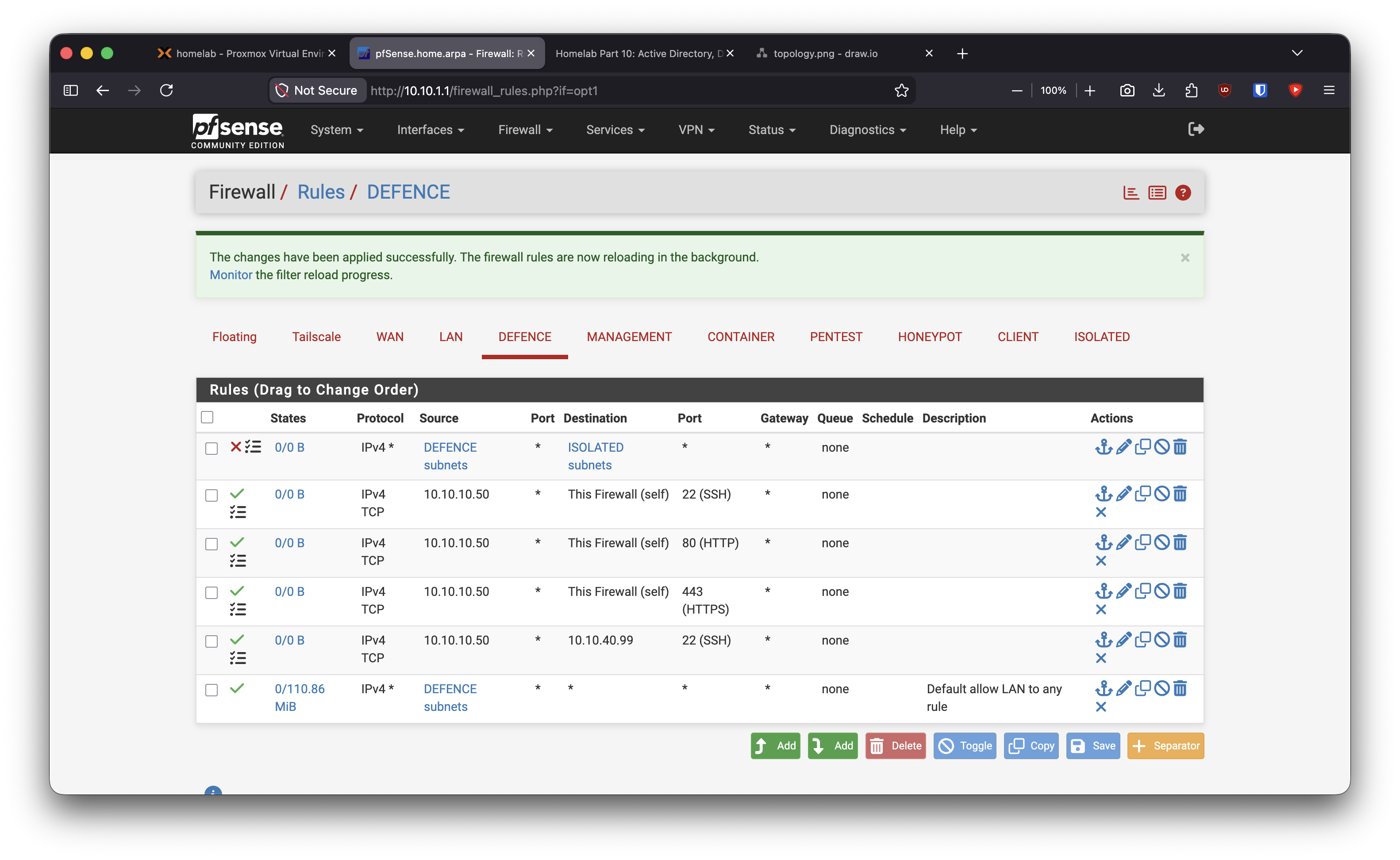The width and height of the screenshot is (1400, 860).
Task: Check the 443 (HTTPS) rule checkbox
Action: coord(211,592)
